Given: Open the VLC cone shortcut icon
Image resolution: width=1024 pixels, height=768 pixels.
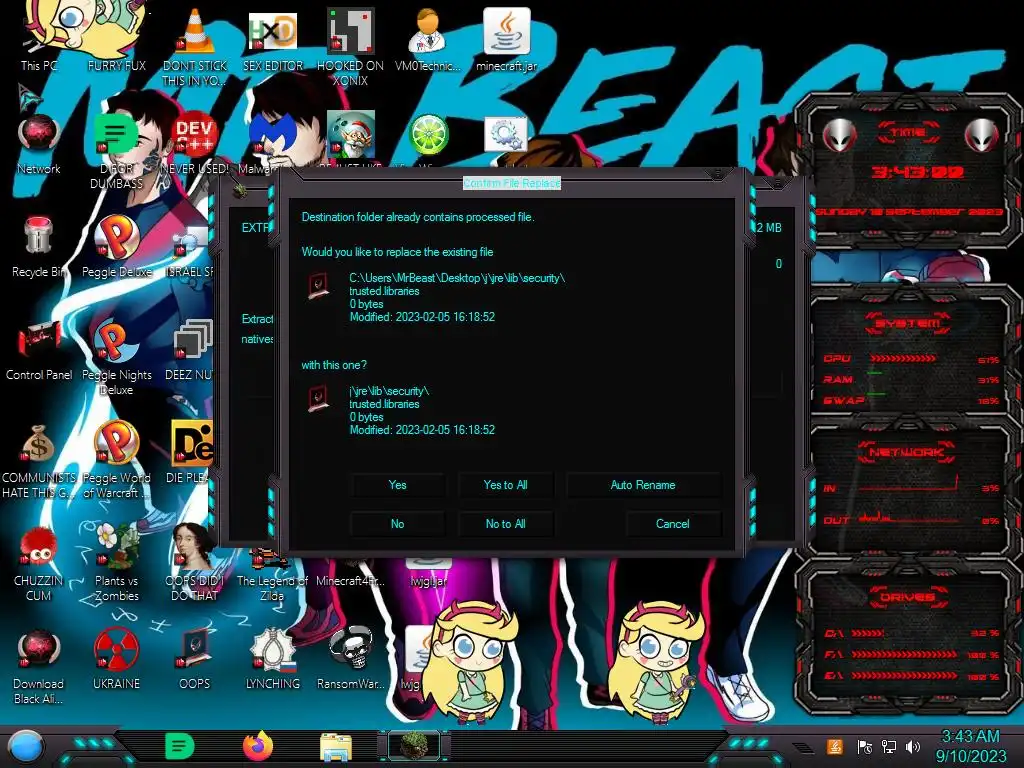Looking at the screenshot, I should [x=195, y=31].
